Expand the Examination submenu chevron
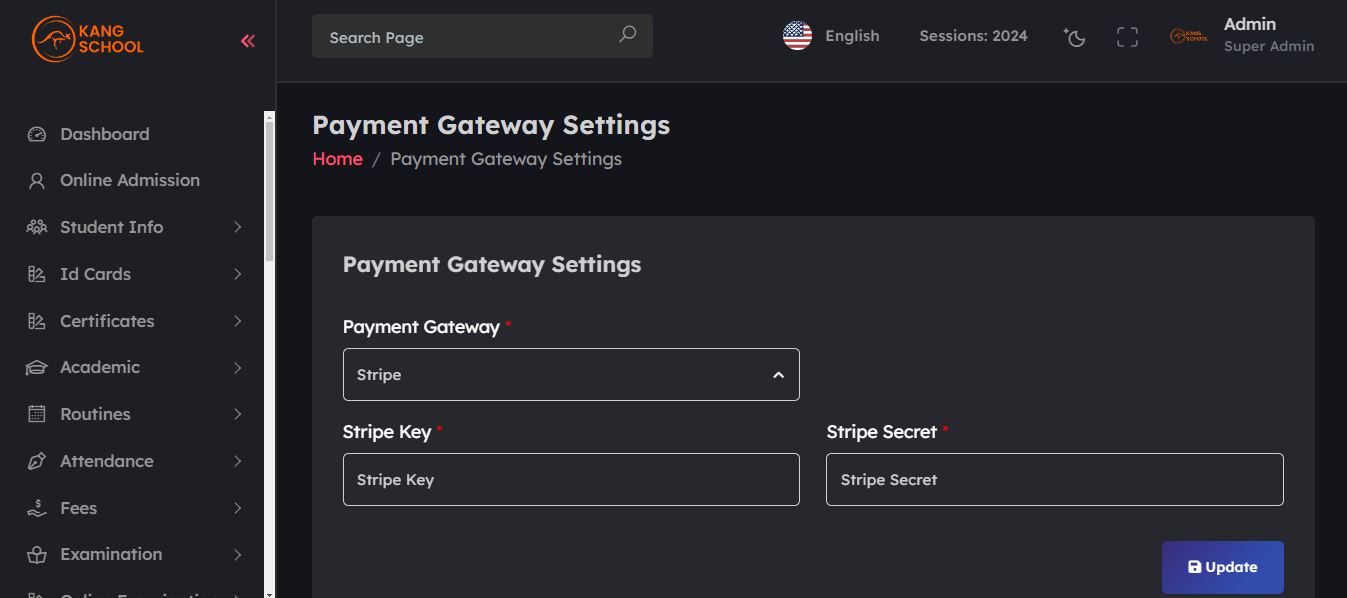 coord(238,554)
